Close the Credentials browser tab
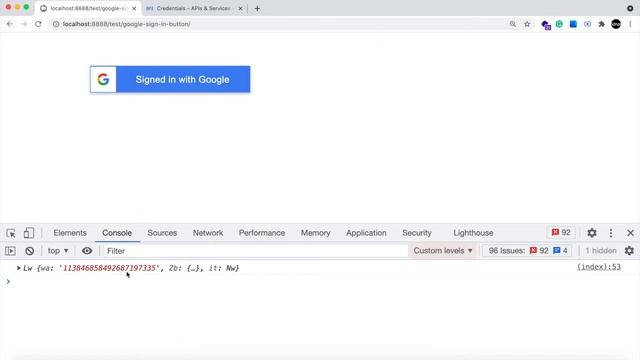 click(240, 8)
